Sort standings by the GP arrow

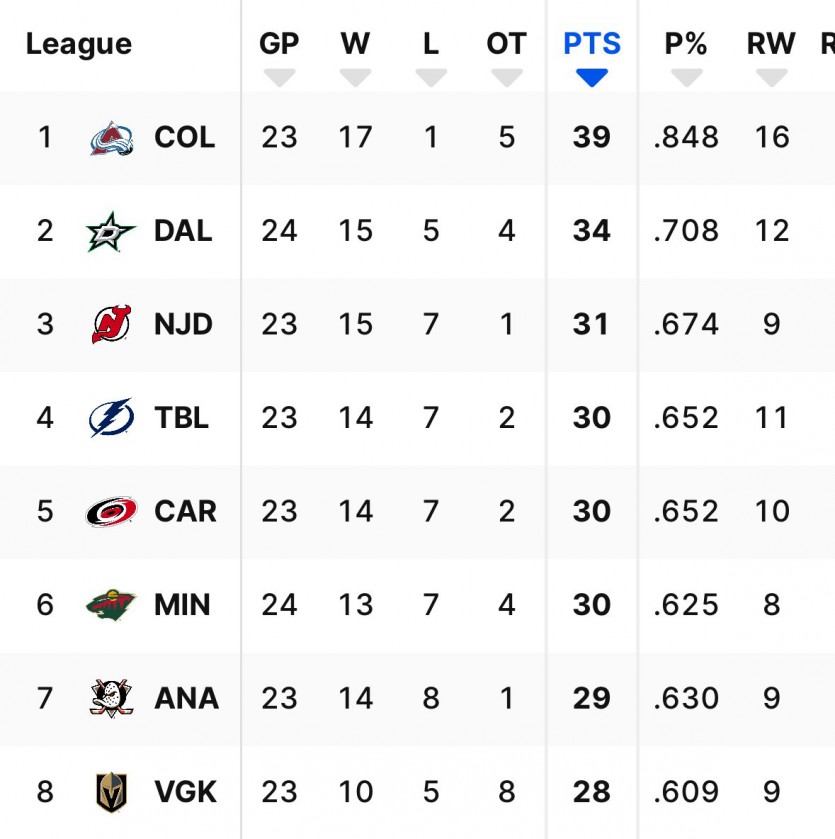point(279,78)
